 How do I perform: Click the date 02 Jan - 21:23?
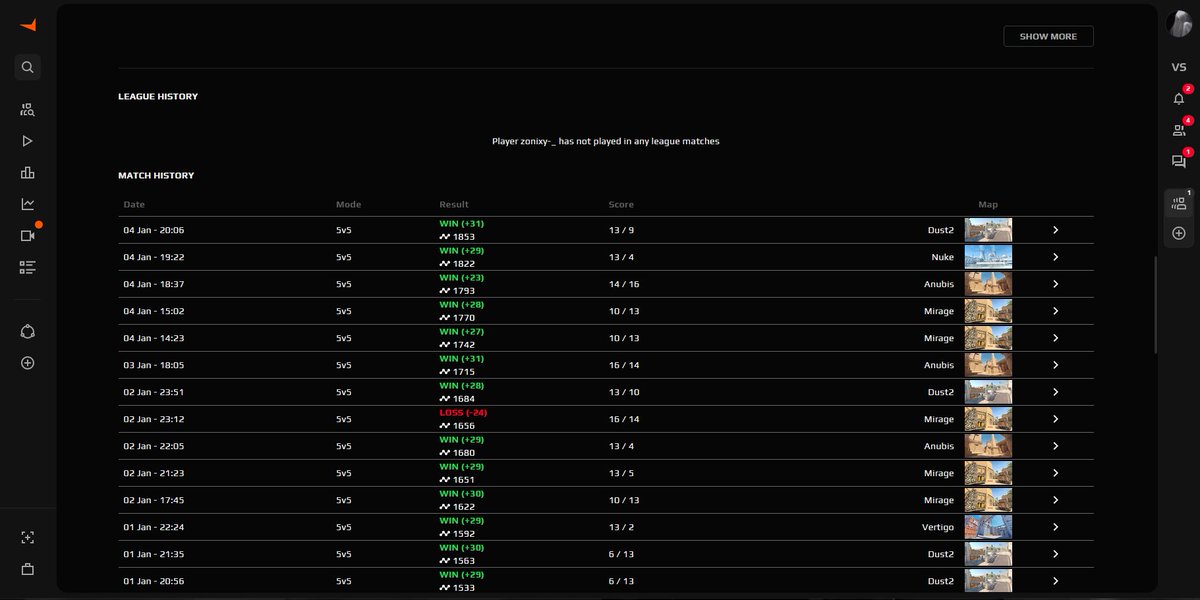(153, 473)
